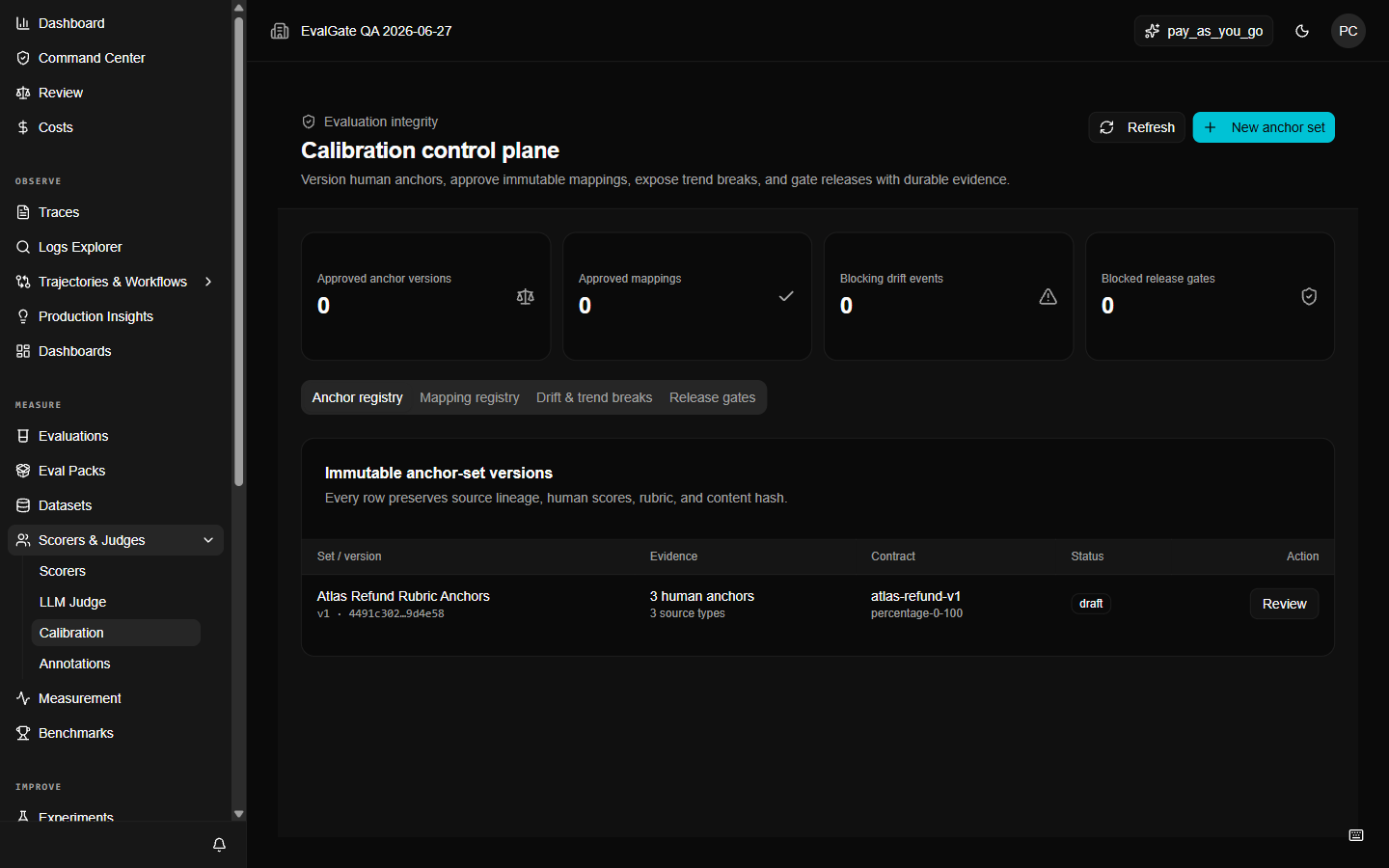Click Traces document icon
This screenshot has width=1389, height=868.
pyautogui.click(x=23, y=212)
